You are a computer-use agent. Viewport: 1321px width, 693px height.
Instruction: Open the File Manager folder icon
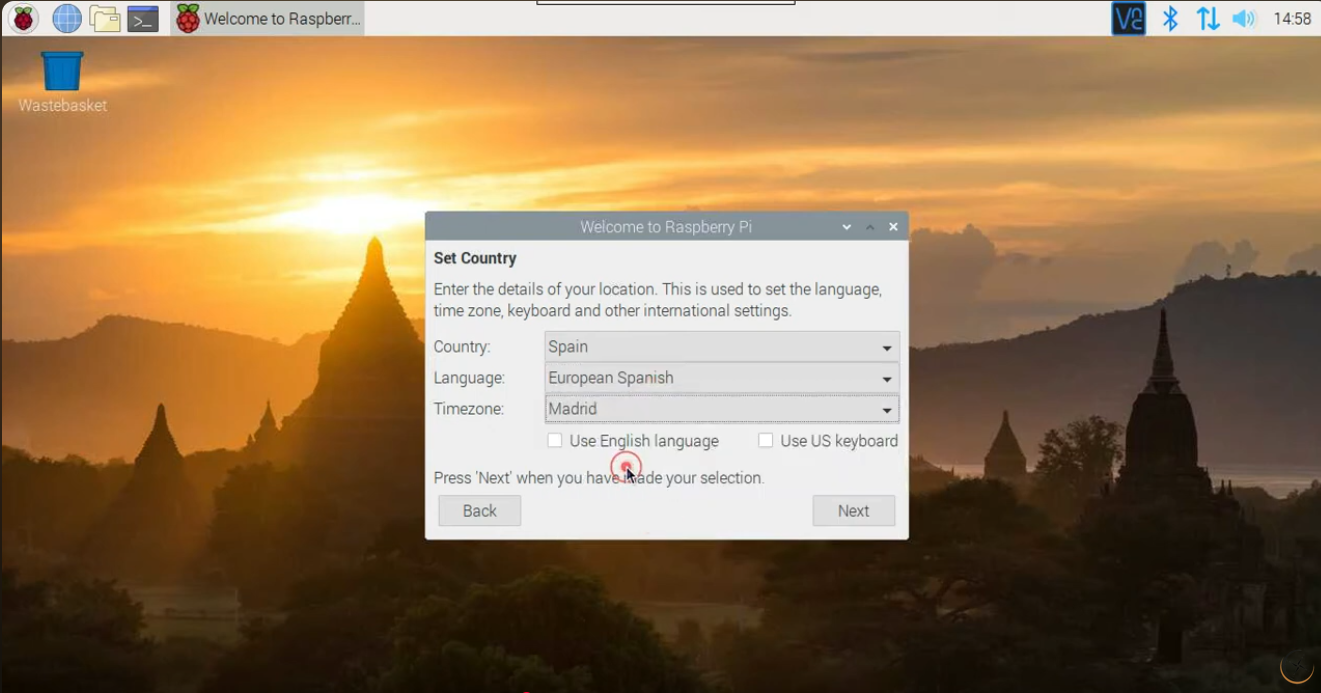pos(105,18)
